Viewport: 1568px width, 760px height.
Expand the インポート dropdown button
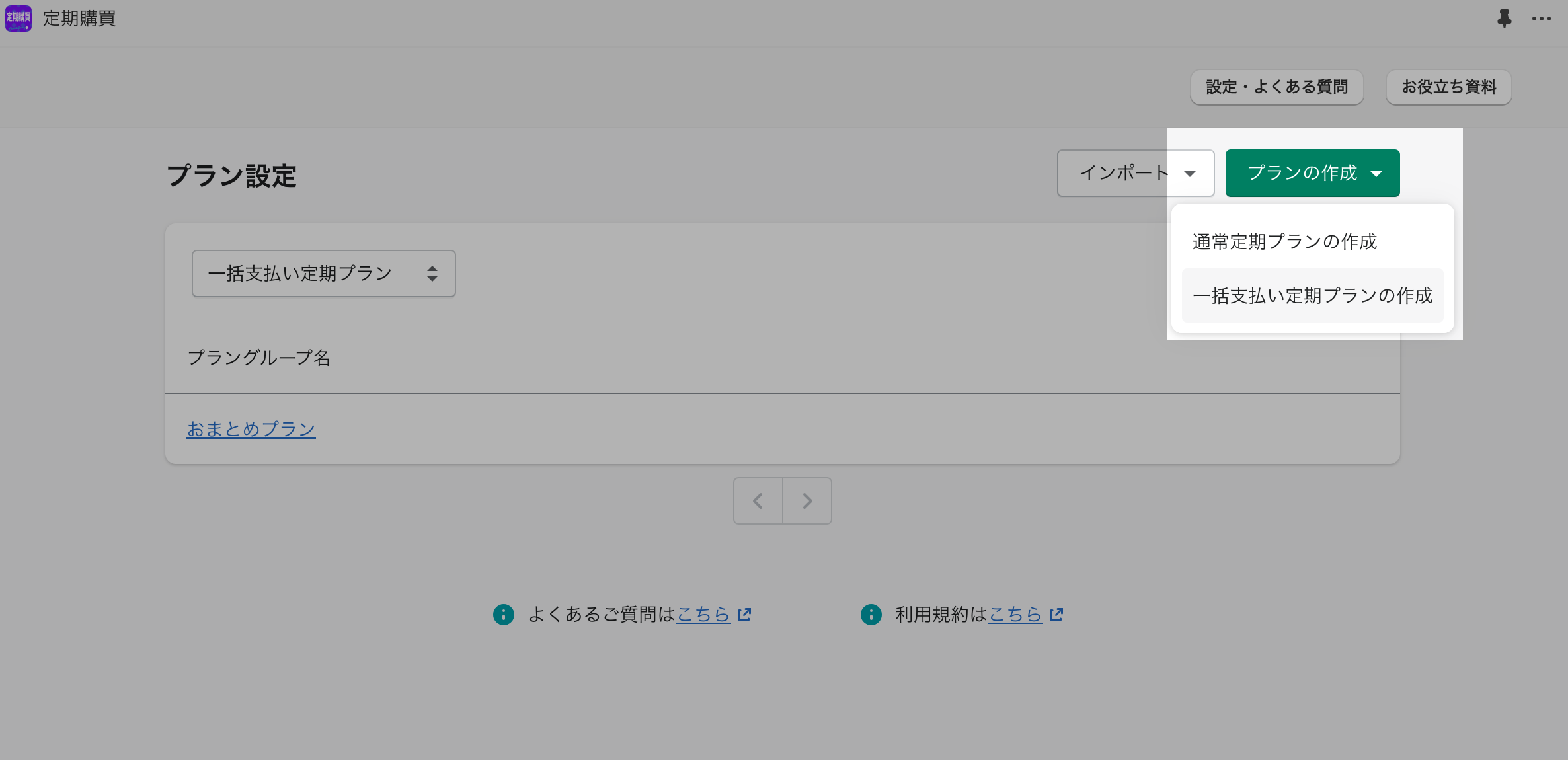(x=1135, y=173)
